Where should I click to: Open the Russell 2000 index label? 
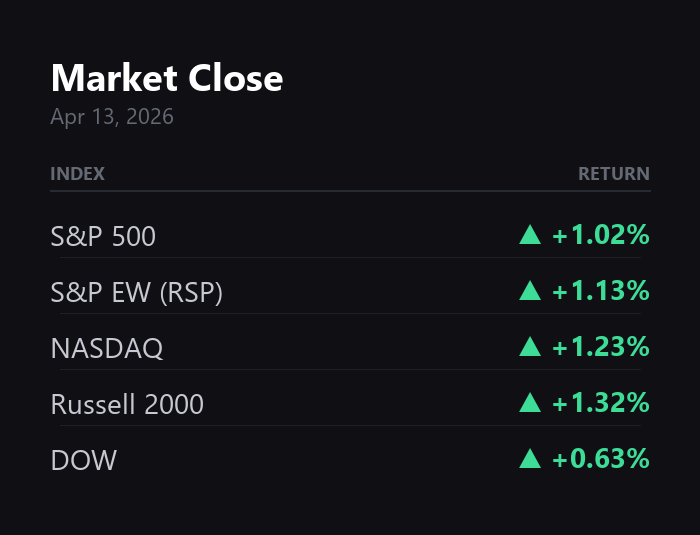[127, 404]
